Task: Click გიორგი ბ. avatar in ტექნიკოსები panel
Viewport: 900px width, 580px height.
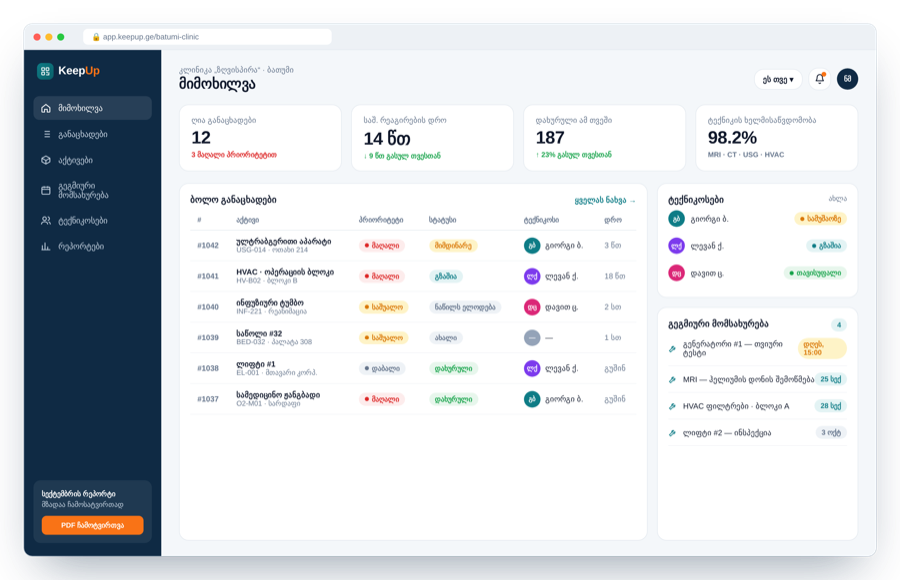Action: (x=677, y=219)
